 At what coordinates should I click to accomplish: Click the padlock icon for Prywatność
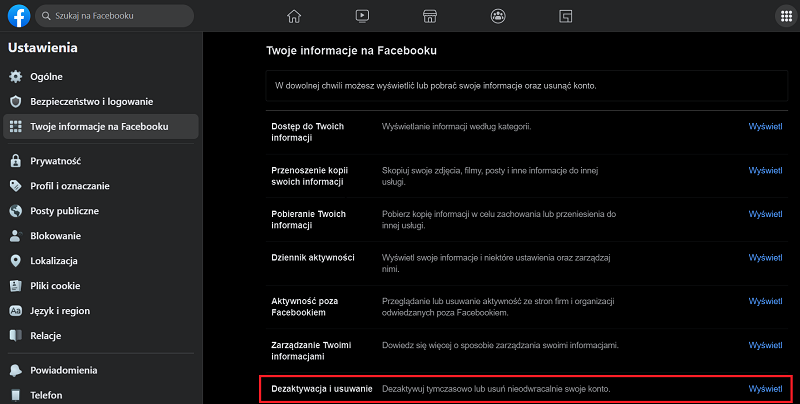[16, 161]
